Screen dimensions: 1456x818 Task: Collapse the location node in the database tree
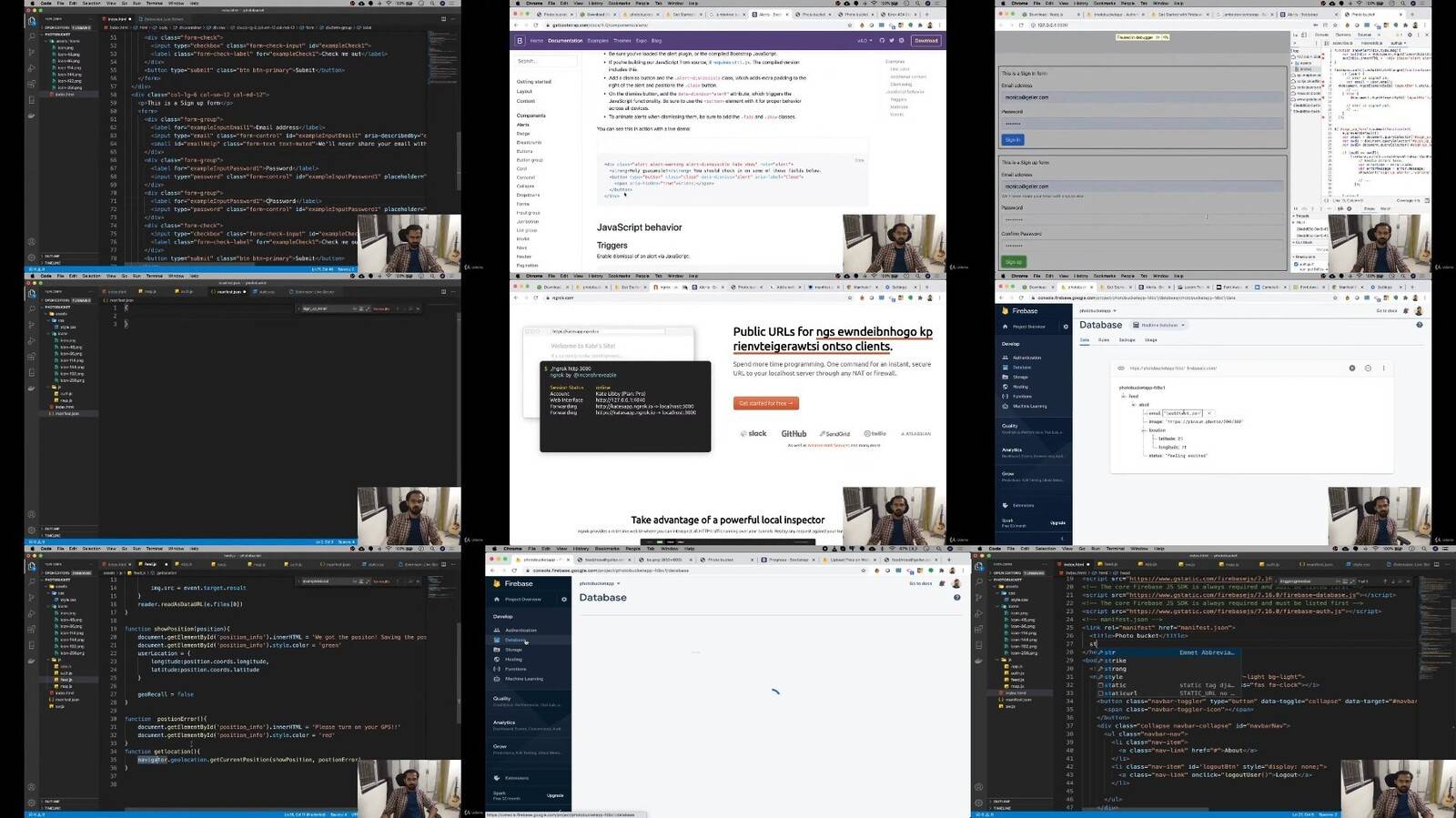1146,430
